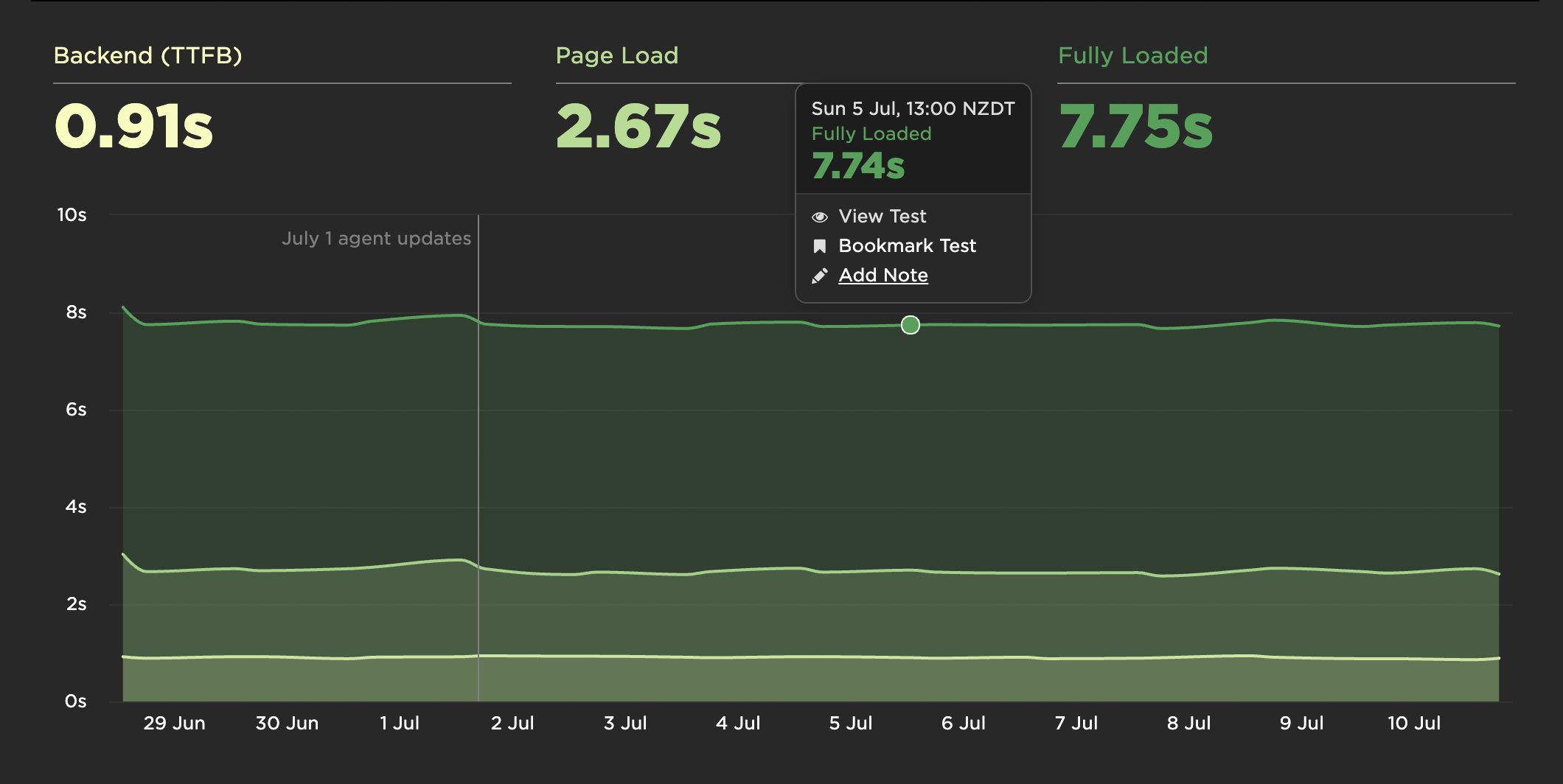The height and width of the screenshot is (784, 1563).
Task: Click the 2s y-axis label
Action: coord(76,603)
